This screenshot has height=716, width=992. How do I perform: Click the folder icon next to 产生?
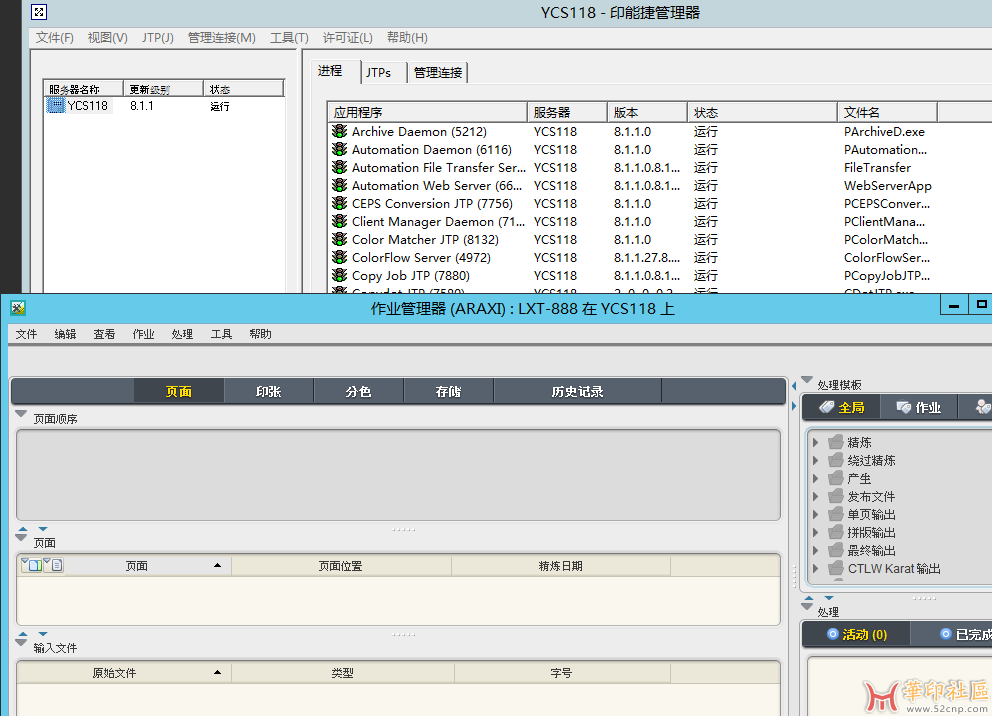pos(836,478)
